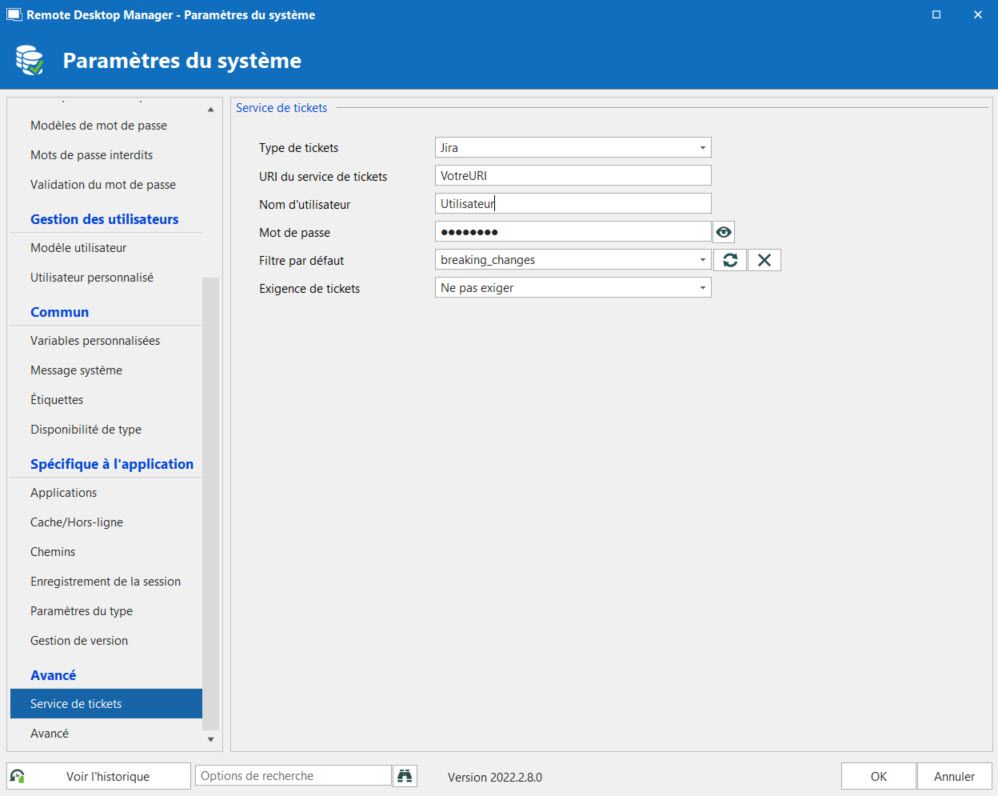Click the refresh icon beside default filter
This screenshot has height=796, width=998.
coord(729,260)
